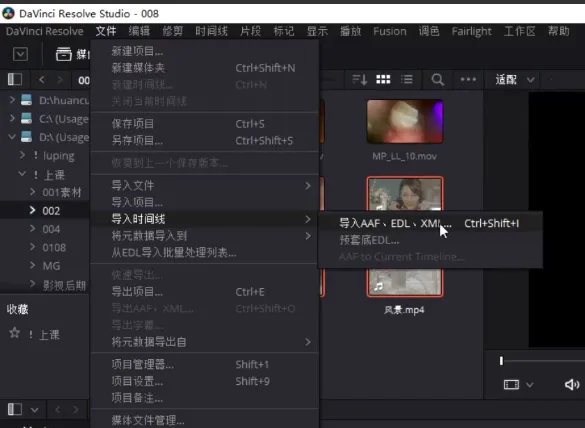Expand the luping folder
The width and height of the screenshot is (585, 428).
coord(22,155)
